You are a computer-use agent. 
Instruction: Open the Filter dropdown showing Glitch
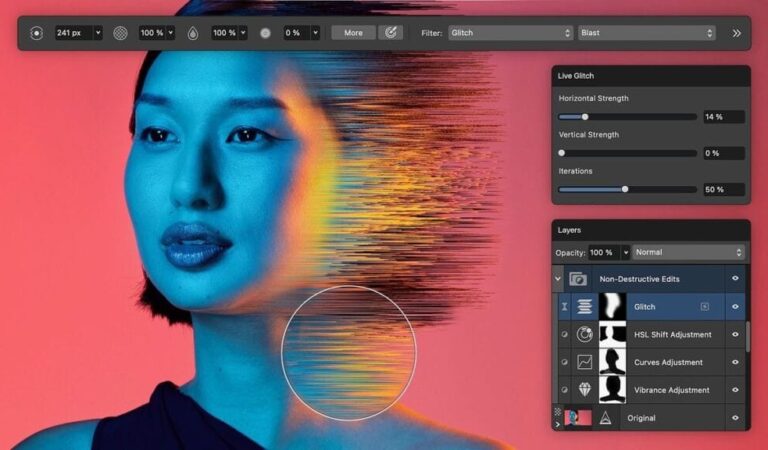click(510, 33)
